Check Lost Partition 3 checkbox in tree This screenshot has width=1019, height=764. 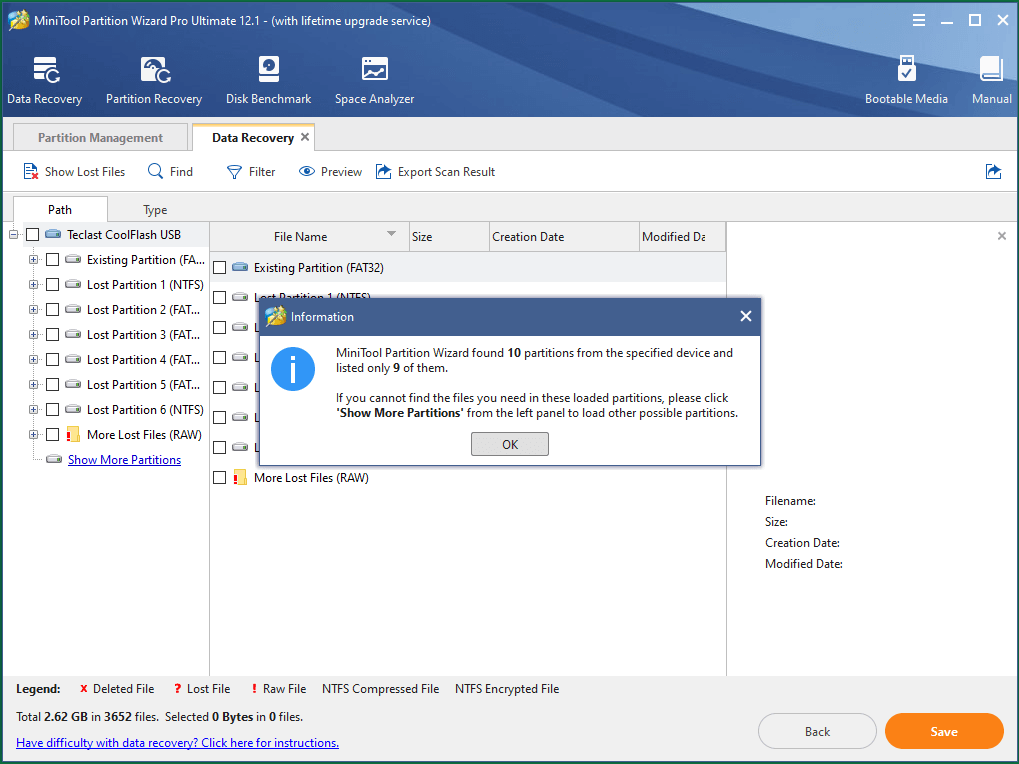coord(53,335)
